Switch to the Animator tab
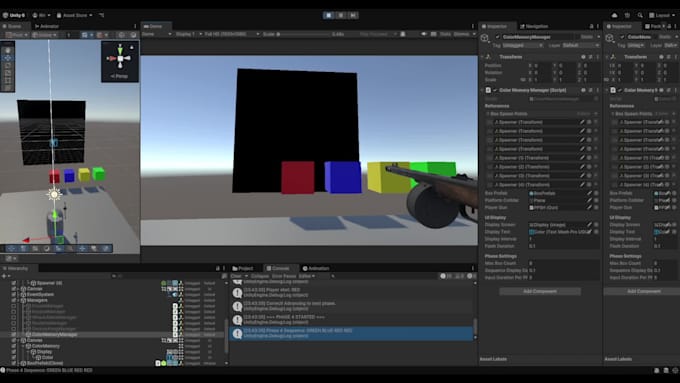 (x=46, y=26)
